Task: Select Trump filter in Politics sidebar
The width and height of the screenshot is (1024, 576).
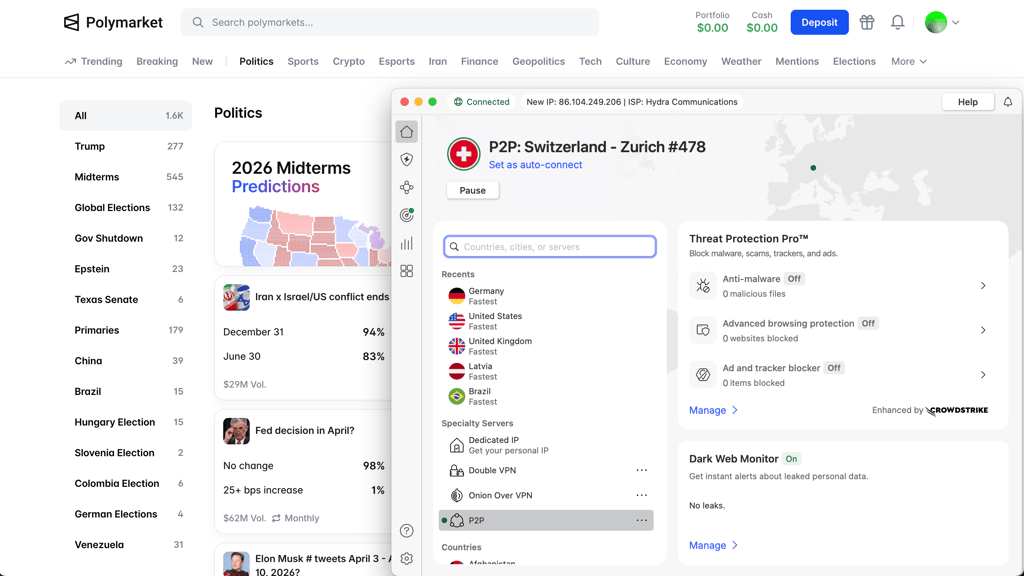Action: tap(125, 146)
